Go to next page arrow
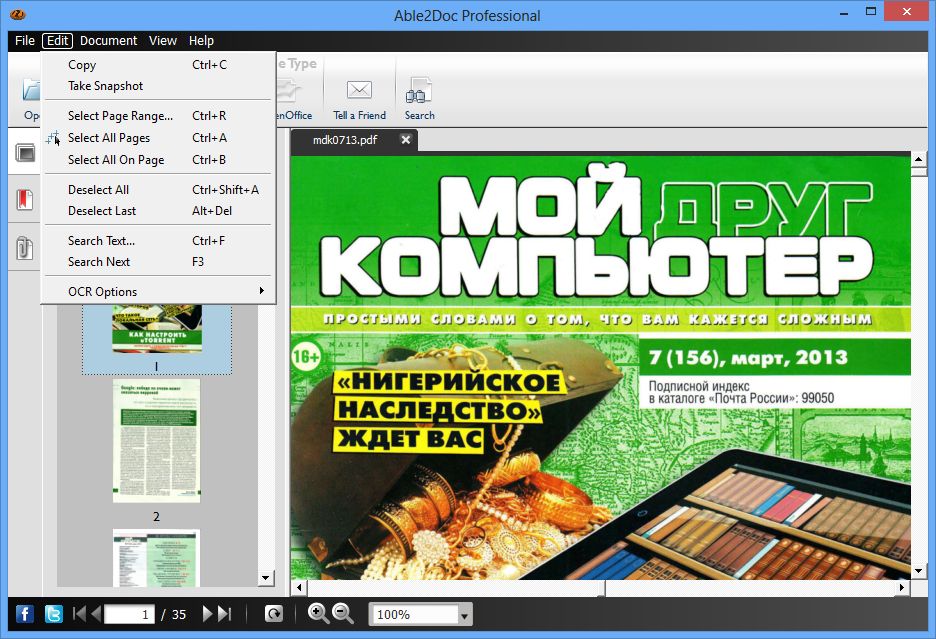 [207, 613]
